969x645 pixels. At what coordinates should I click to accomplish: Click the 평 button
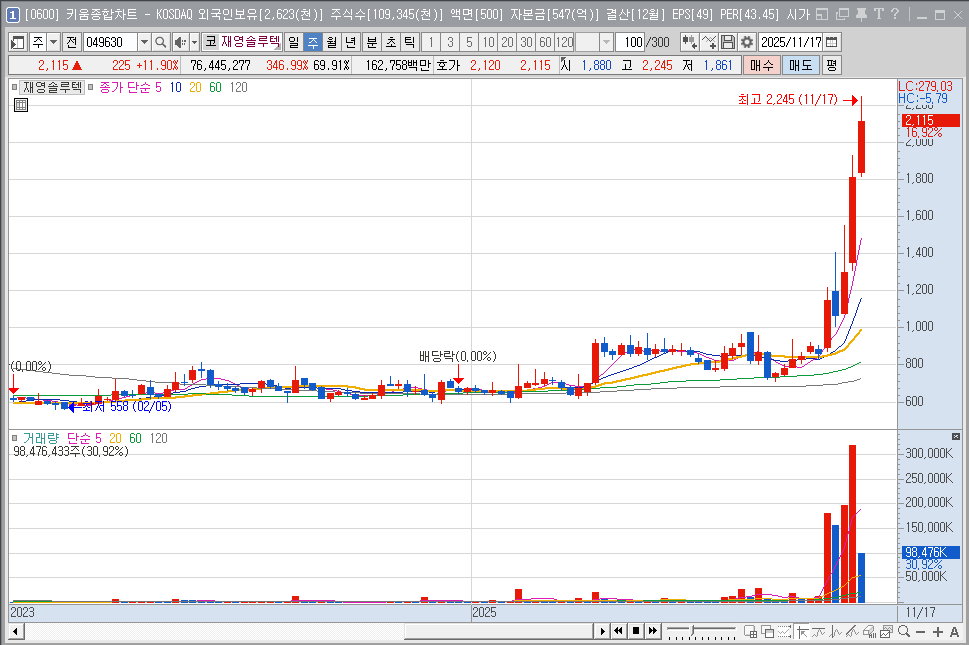tap(831, 65)
